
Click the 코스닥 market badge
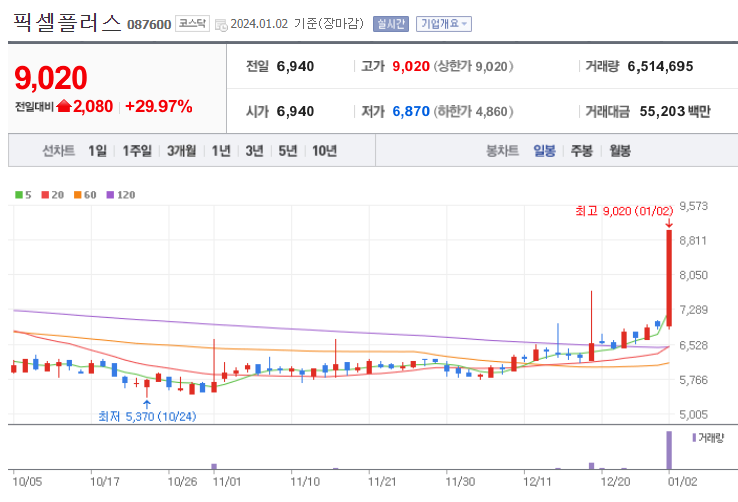[193, 24]
